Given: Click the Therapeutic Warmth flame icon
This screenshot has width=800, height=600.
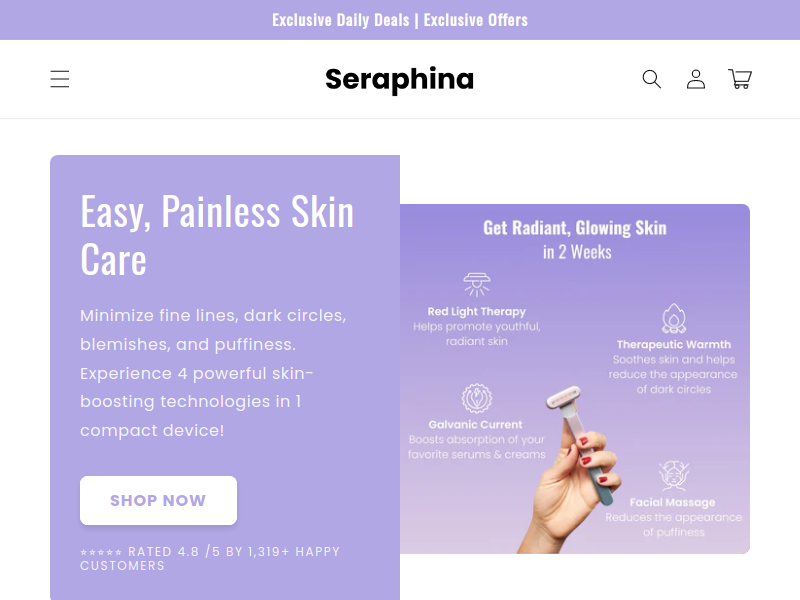Looking at the screenshot, I should pyautogui.click(x=674, y=318).
